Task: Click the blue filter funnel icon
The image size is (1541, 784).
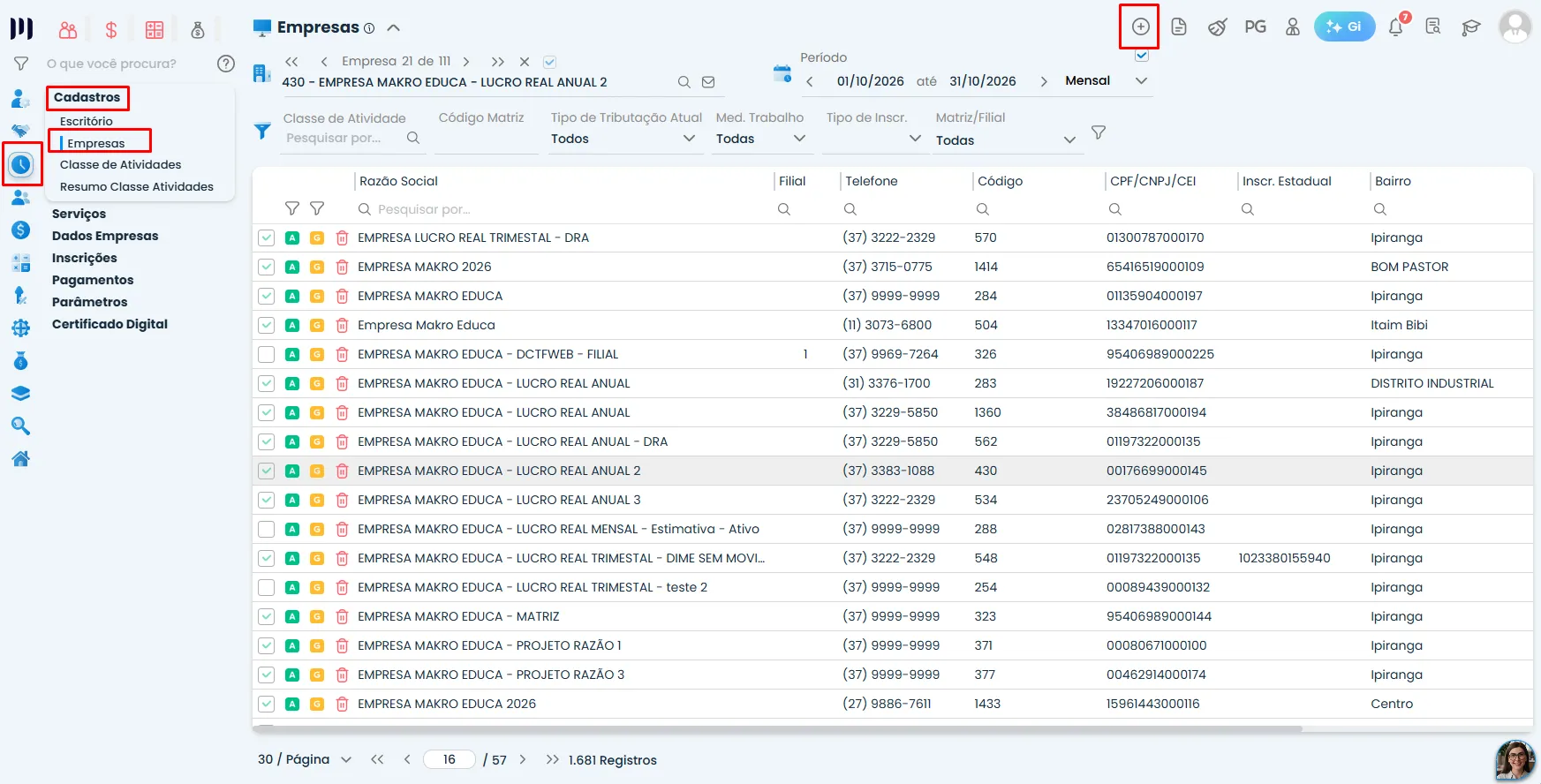Action: 262,132
